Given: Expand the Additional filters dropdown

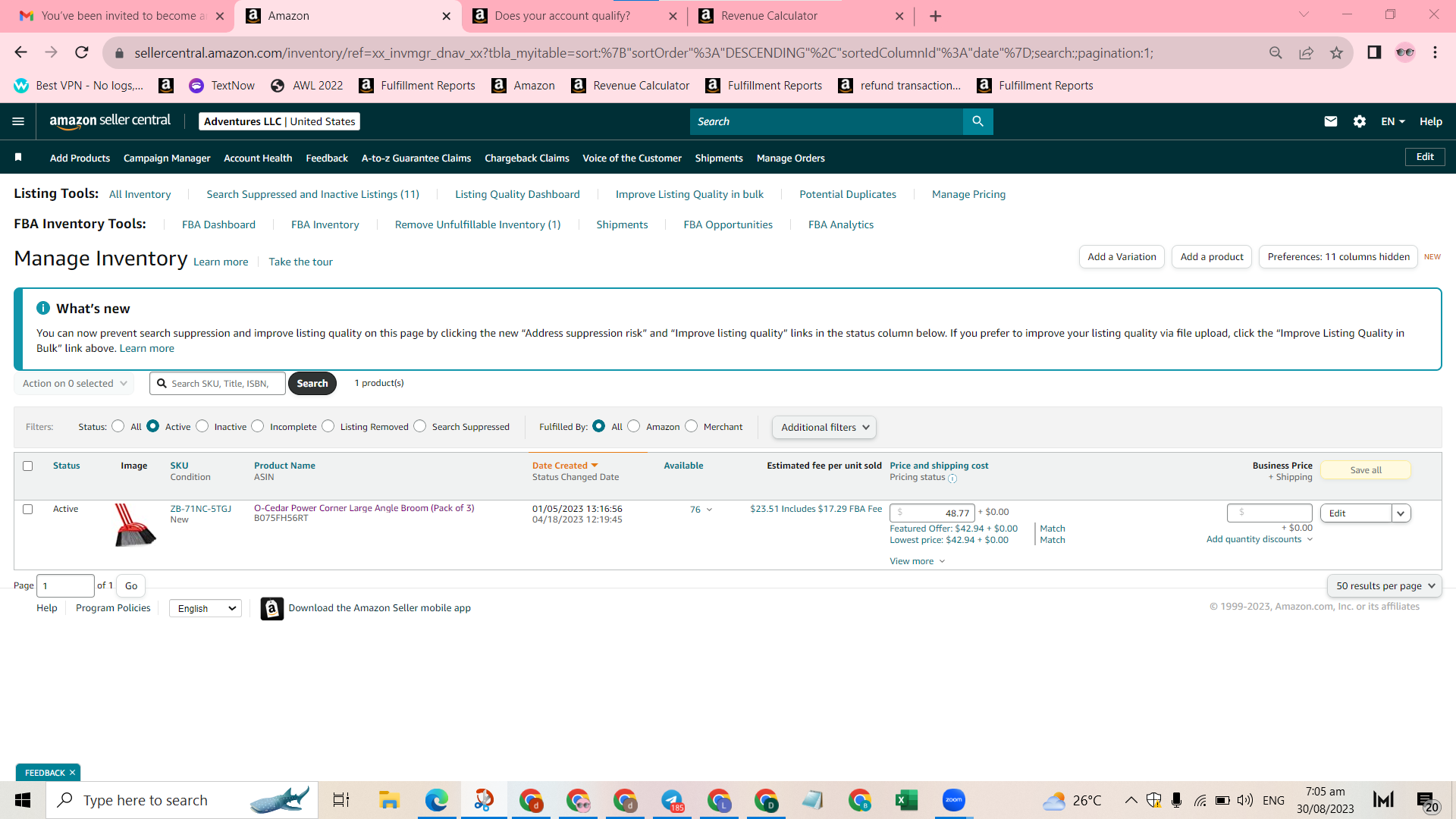Looking at the screenshot, I should 824,428.
